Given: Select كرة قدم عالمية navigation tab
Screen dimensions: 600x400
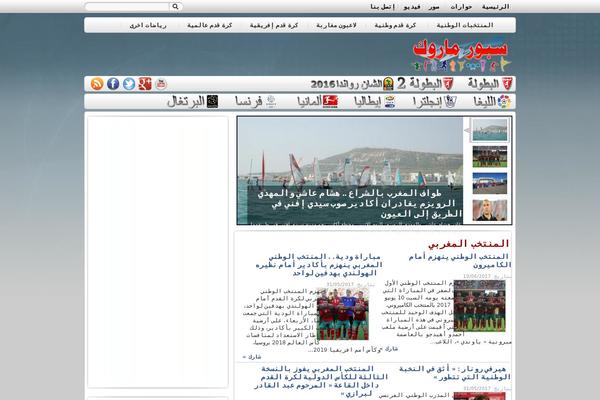Looking at the screenshot, I should (x=210, y=25).
